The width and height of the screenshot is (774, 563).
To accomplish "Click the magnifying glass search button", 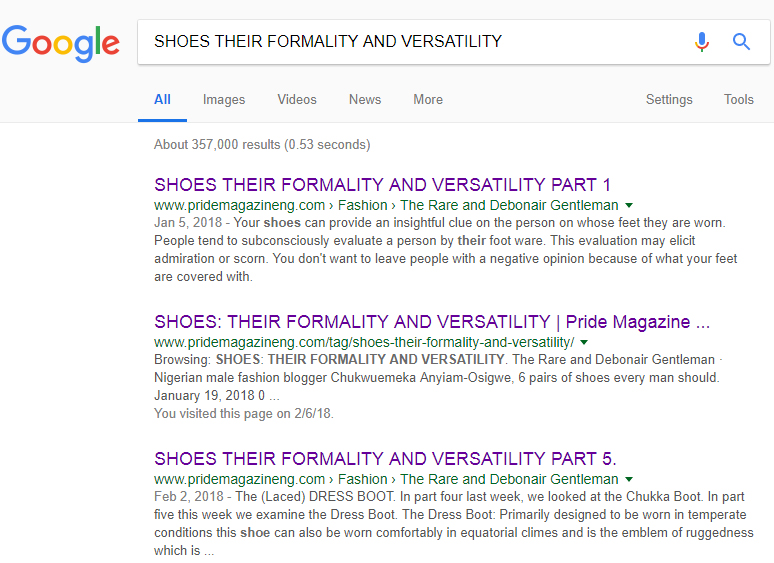I will [x=741, y=41].
